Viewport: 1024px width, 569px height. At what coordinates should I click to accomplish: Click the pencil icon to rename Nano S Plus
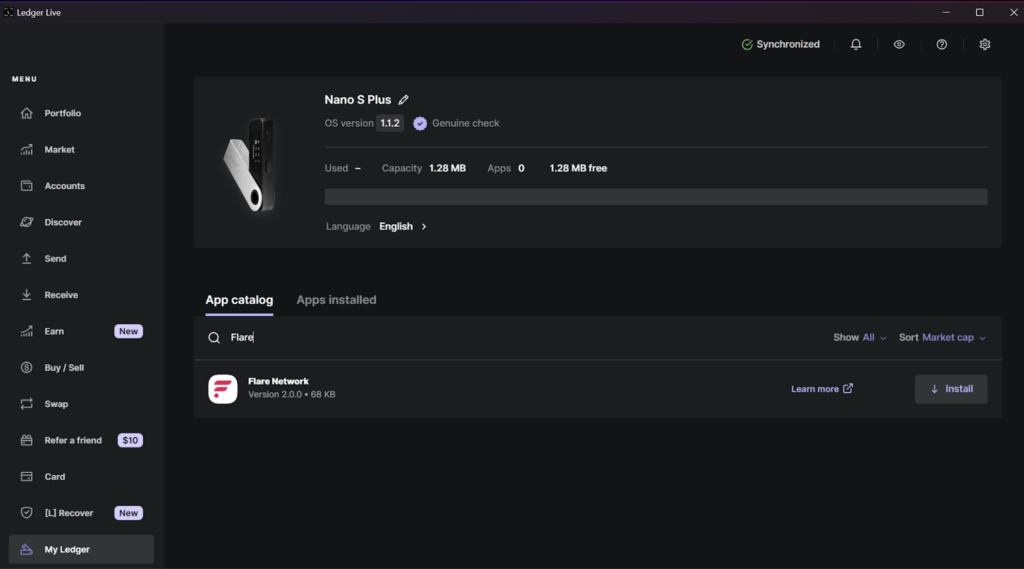pos(404,100)
